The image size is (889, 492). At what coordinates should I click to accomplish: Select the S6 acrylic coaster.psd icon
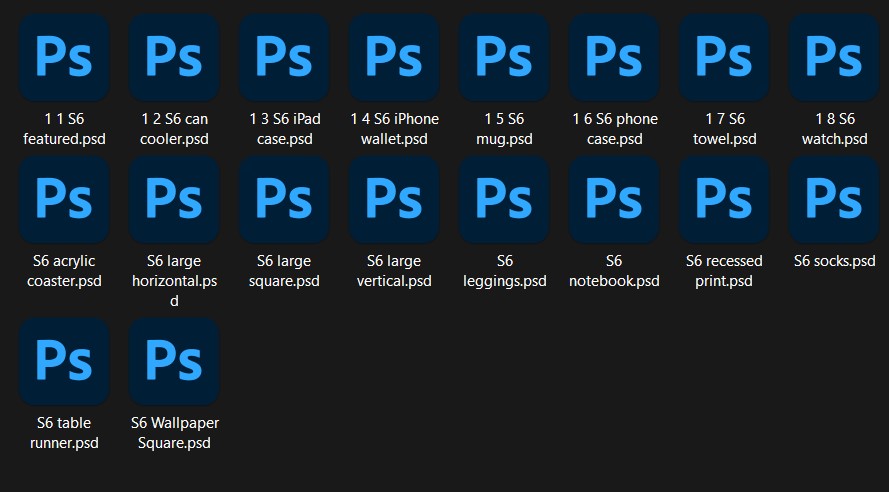(x=64, y=200)
